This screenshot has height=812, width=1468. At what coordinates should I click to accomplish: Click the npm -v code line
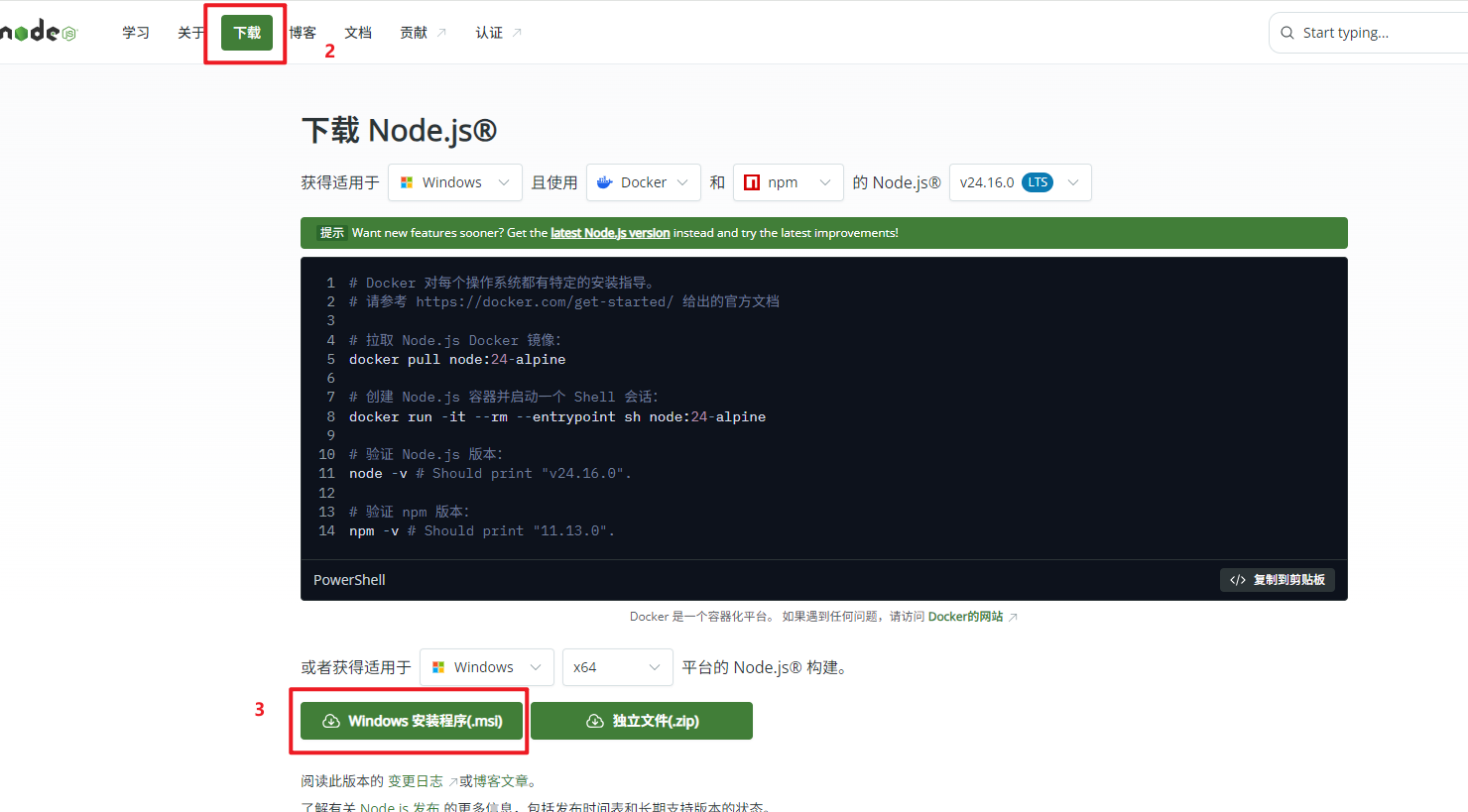click(x=482, y=531)
